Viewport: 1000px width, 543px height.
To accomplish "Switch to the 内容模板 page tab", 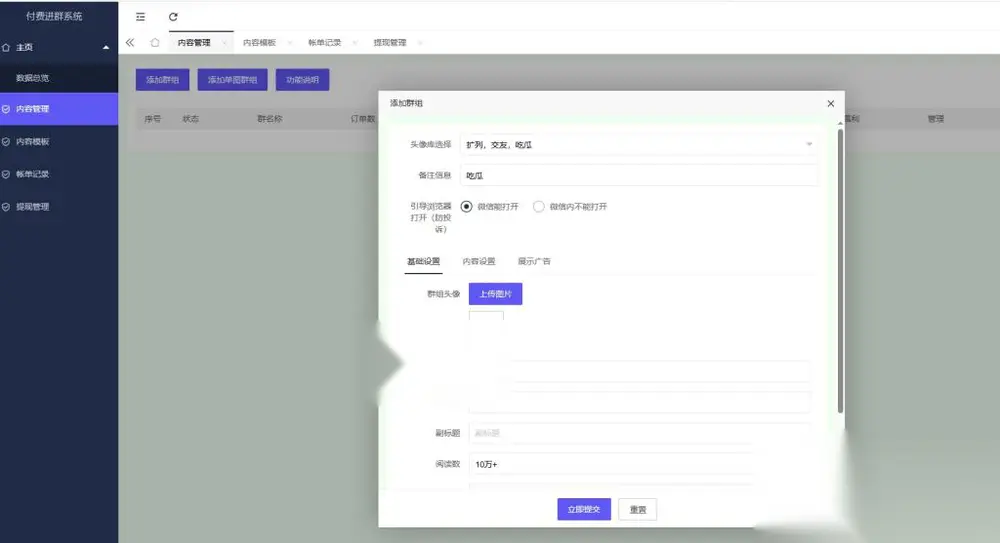I will click(x=259, y=43).
